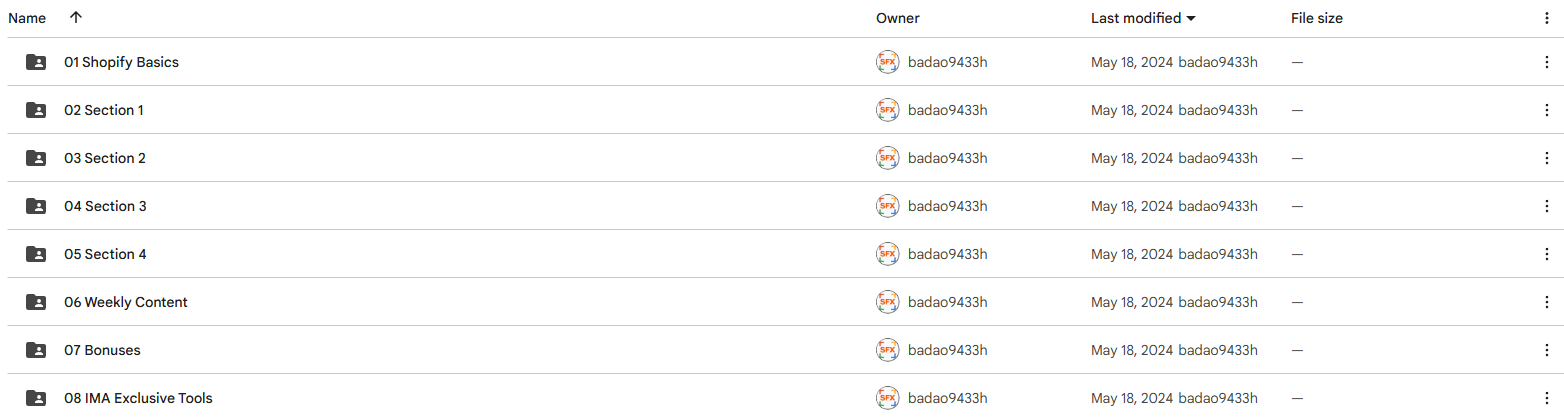Open the 08 IMA Exclusive Tools folder

(x=138, y=398)
